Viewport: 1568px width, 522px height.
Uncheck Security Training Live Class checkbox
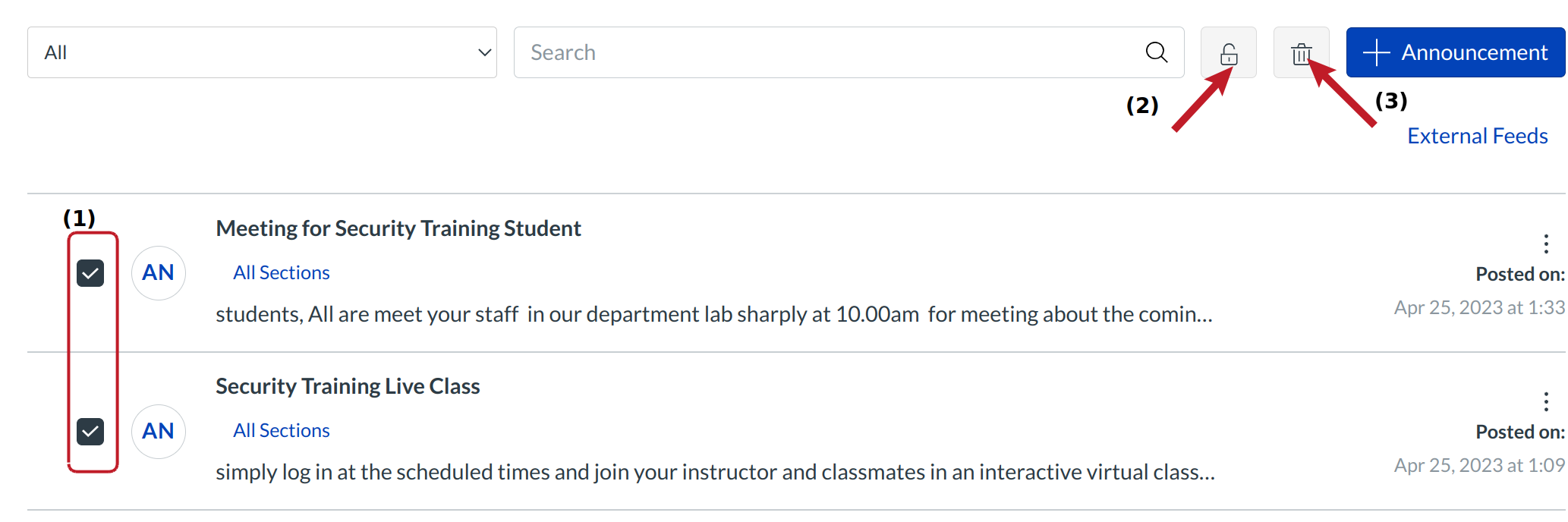90,432
